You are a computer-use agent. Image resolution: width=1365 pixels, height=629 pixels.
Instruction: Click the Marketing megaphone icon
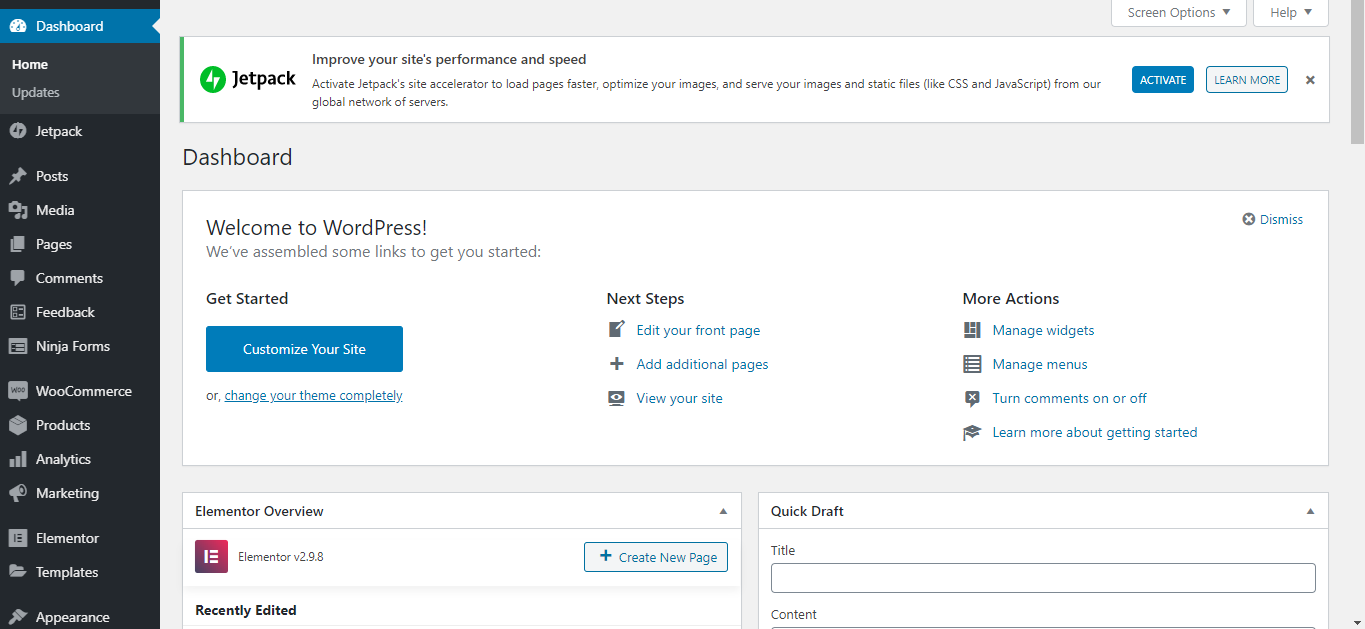click(x=18, y=493)
